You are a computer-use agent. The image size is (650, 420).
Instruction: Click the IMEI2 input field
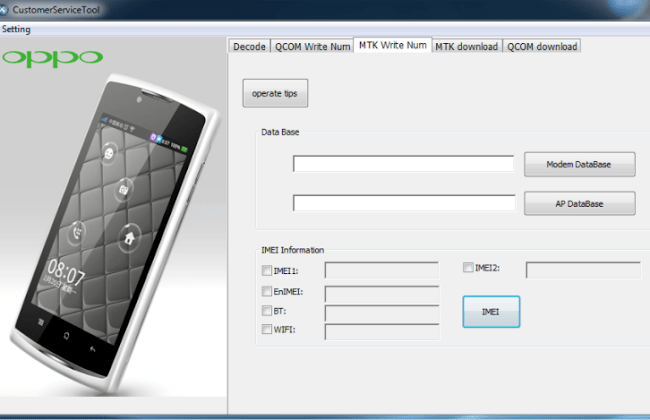click(583, 270)
